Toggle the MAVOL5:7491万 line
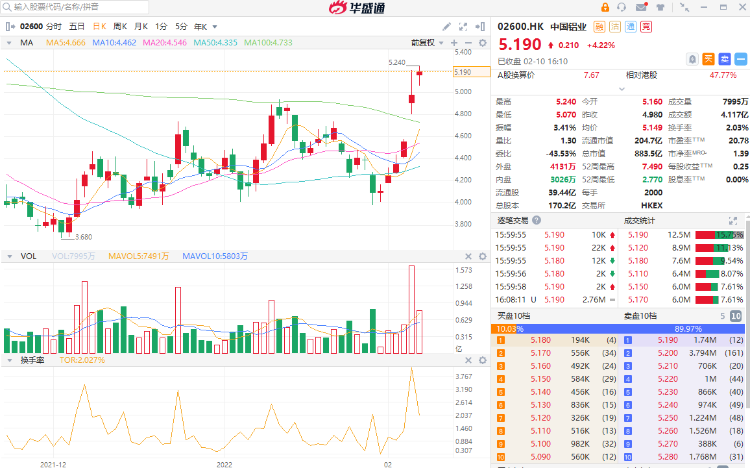Viewport: 750px width, 468px height. [x=139, y=256]
